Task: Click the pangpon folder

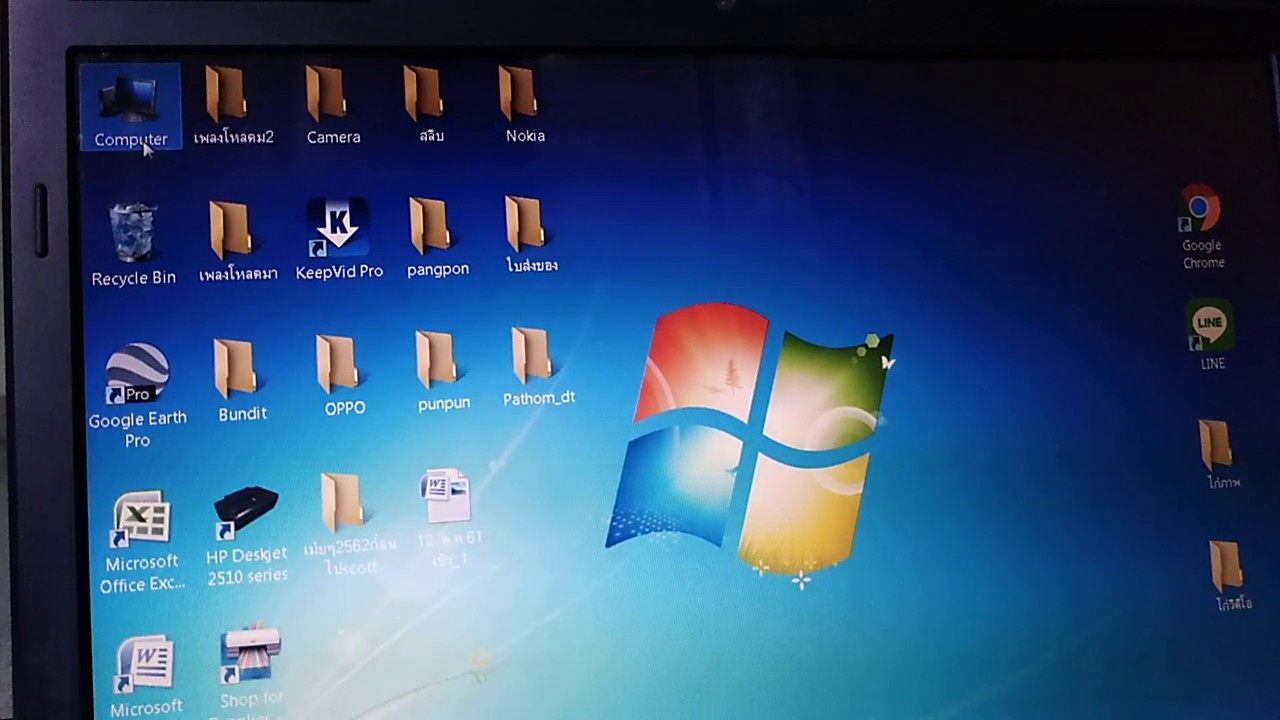Action: coord(437,238)
